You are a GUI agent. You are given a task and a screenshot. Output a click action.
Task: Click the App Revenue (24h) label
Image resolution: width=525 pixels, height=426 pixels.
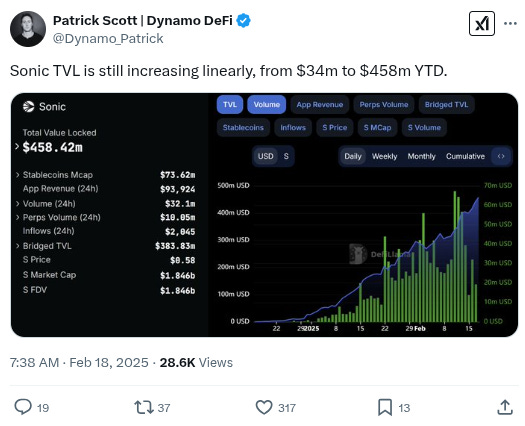point(61,189)
